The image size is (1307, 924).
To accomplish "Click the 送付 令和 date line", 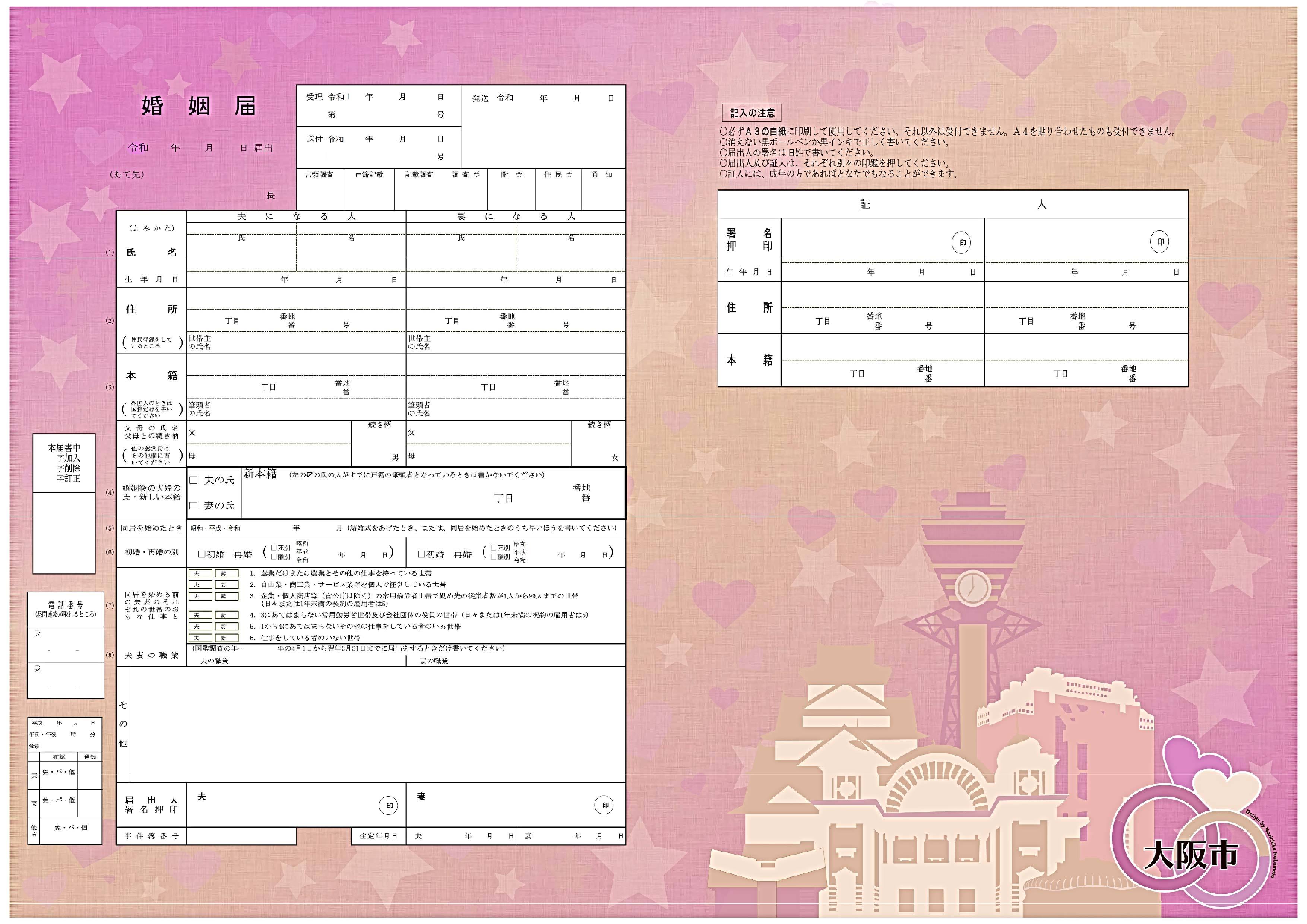I will coord(374,139).
